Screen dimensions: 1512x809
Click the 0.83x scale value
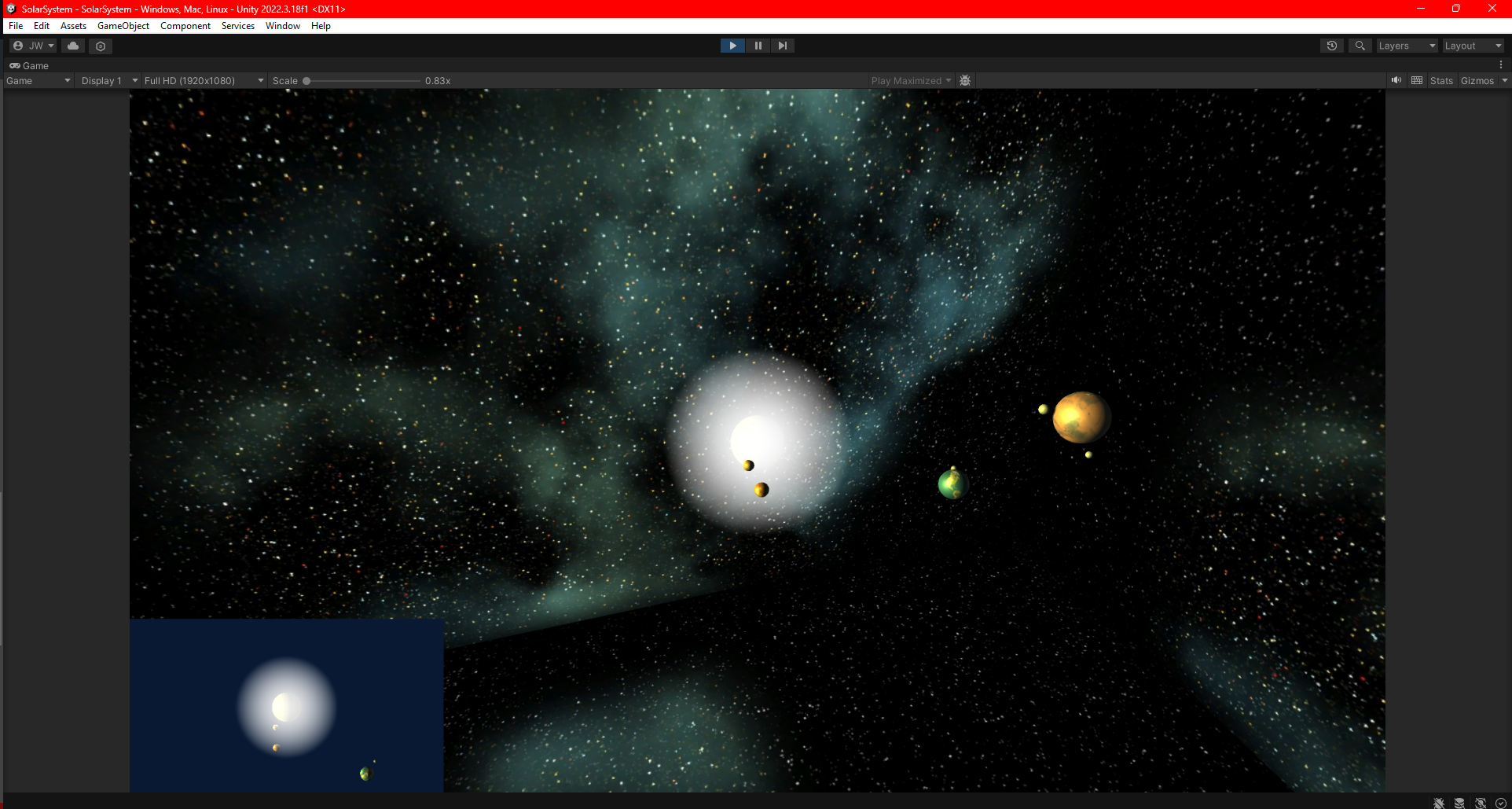pyautogui.click(x=438, y=81)
